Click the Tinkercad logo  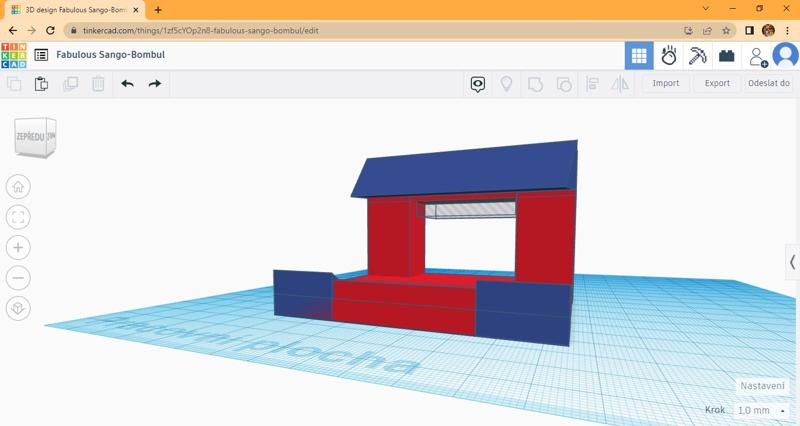coord(14,55)
